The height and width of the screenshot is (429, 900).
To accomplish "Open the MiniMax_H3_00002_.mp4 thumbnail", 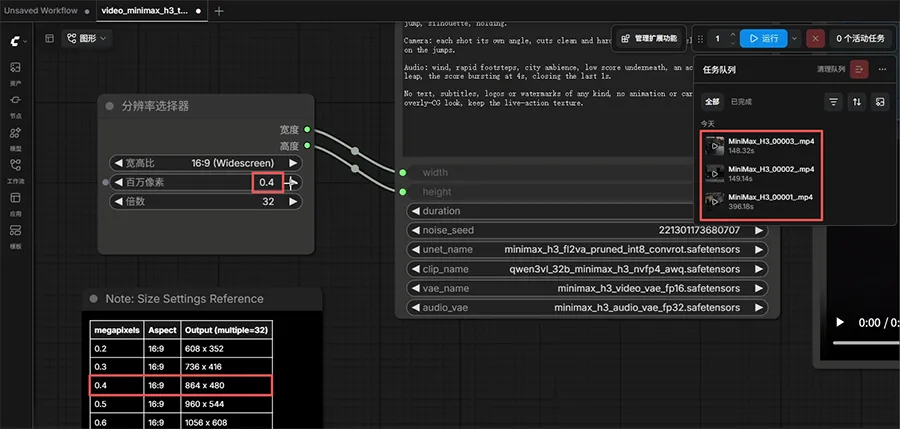I will click(x=715, y=174).
